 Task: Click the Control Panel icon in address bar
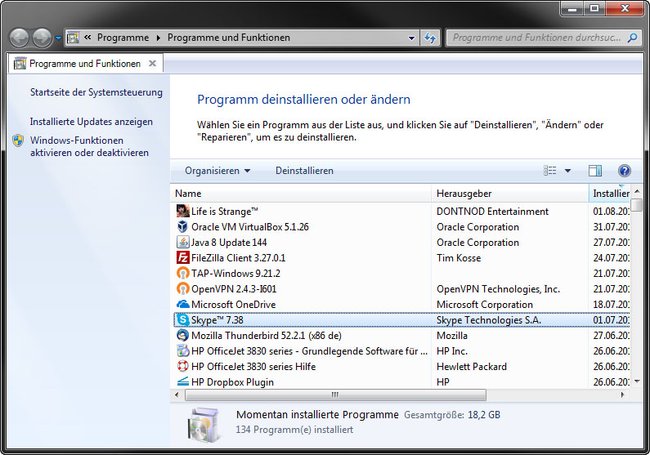coord(73,38)
